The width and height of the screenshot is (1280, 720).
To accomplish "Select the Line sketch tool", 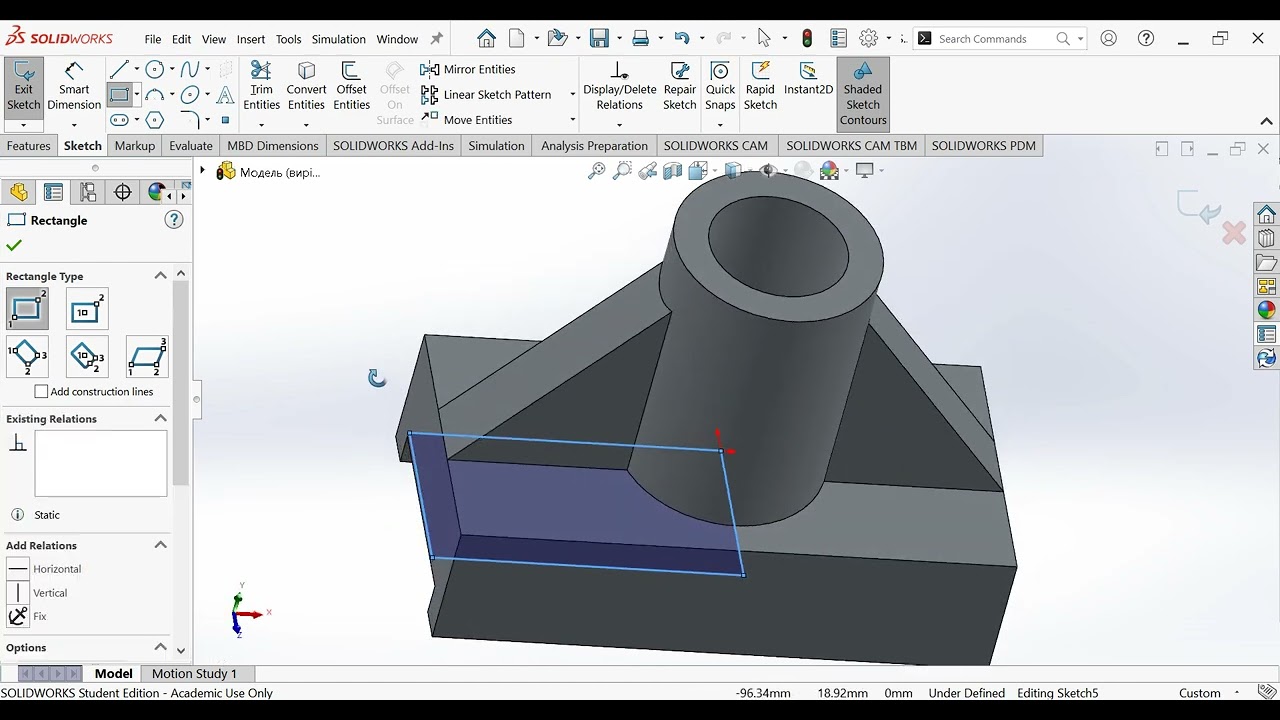I will click(x=119, y=69).
